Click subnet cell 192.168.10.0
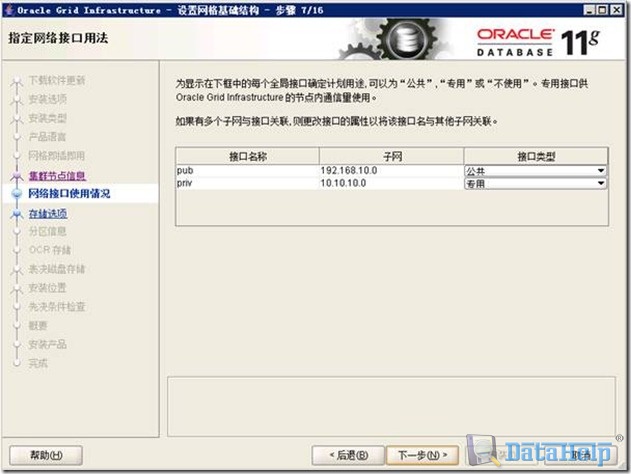Screen dimensions: 631x474 click(391, 171)
